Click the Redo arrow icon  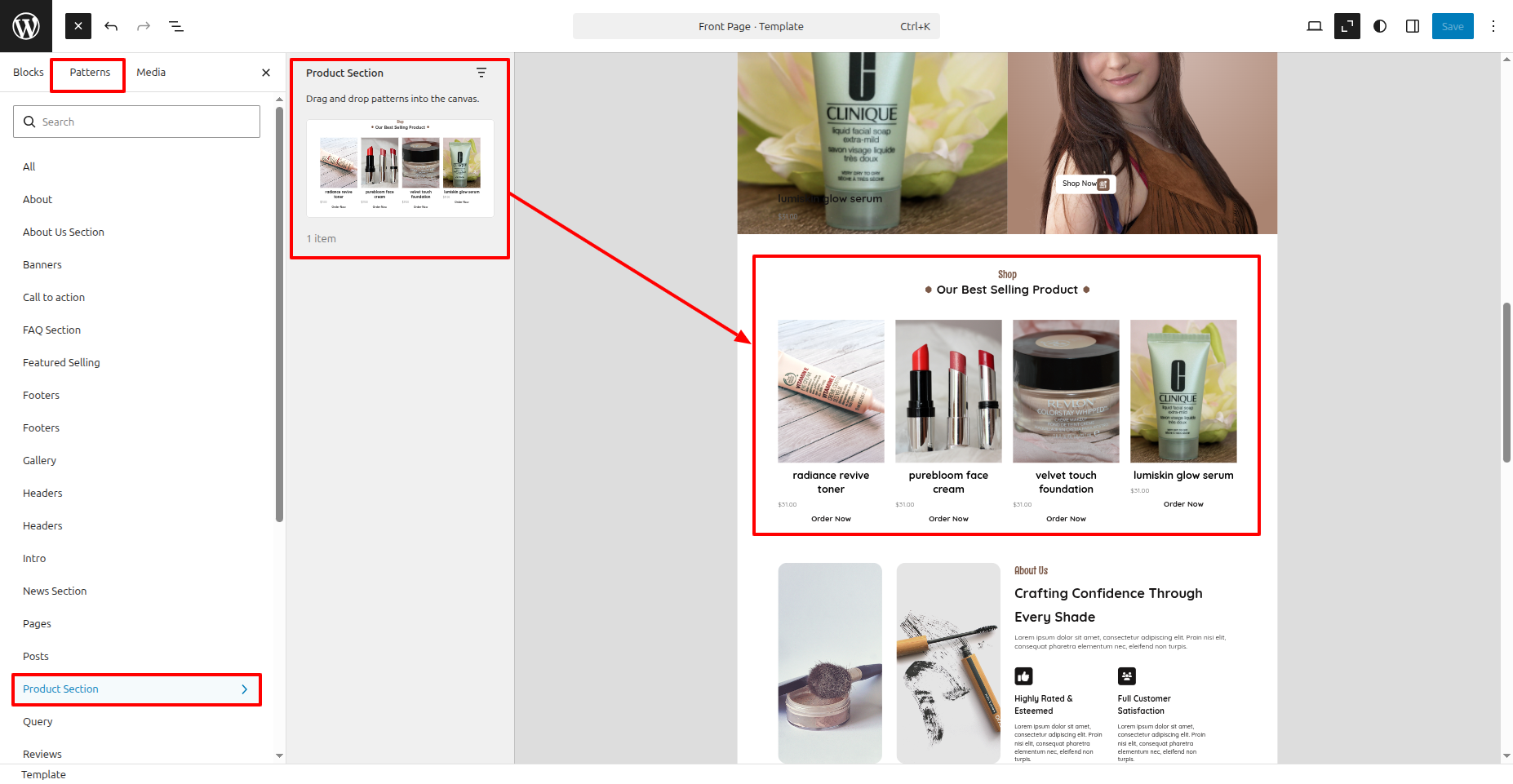(x=144, y=26)
